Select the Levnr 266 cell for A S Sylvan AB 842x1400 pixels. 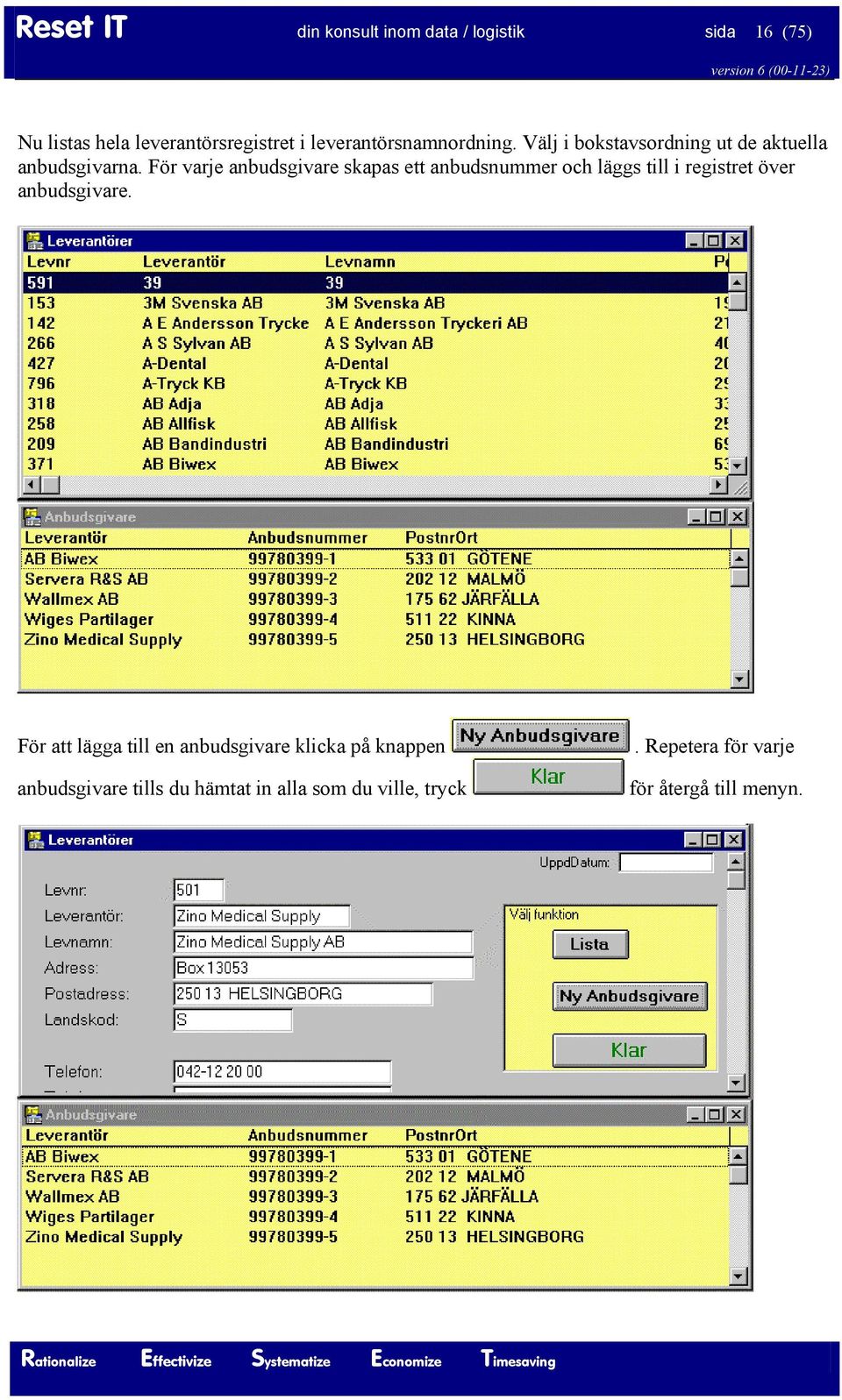click(x=40, y=343)
